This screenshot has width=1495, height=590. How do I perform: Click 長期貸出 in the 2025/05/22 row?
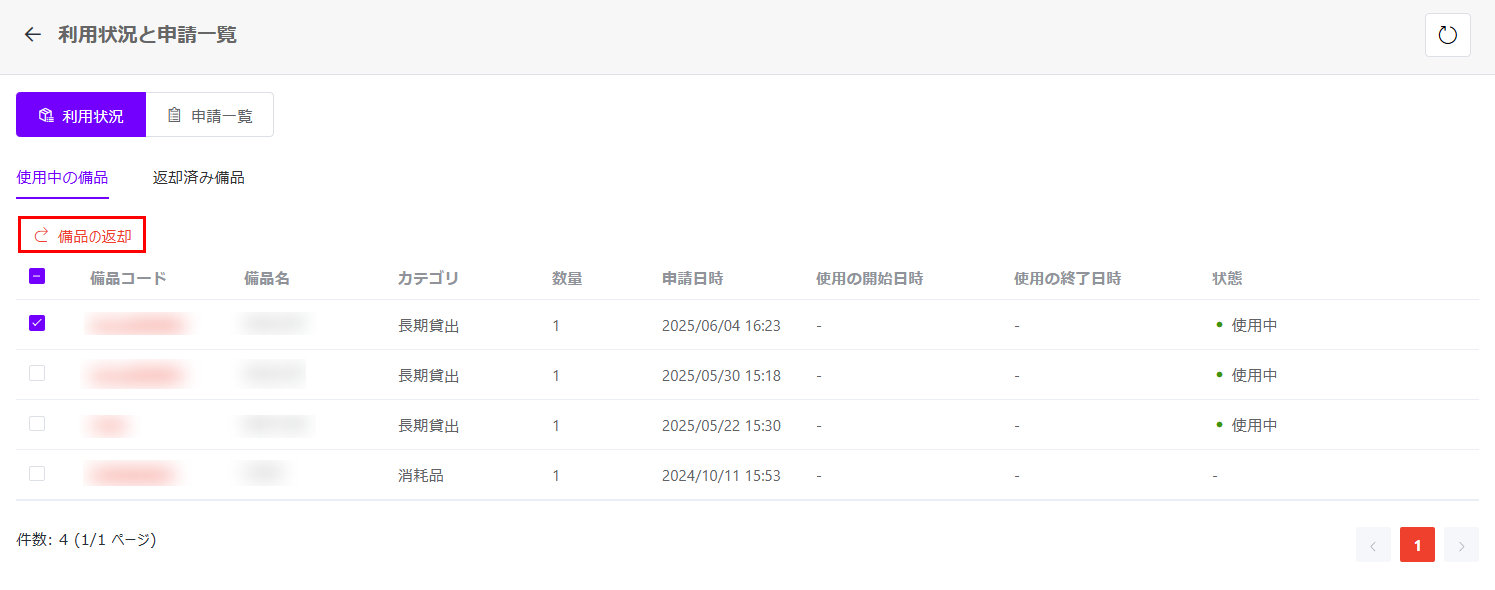[429, 425]
